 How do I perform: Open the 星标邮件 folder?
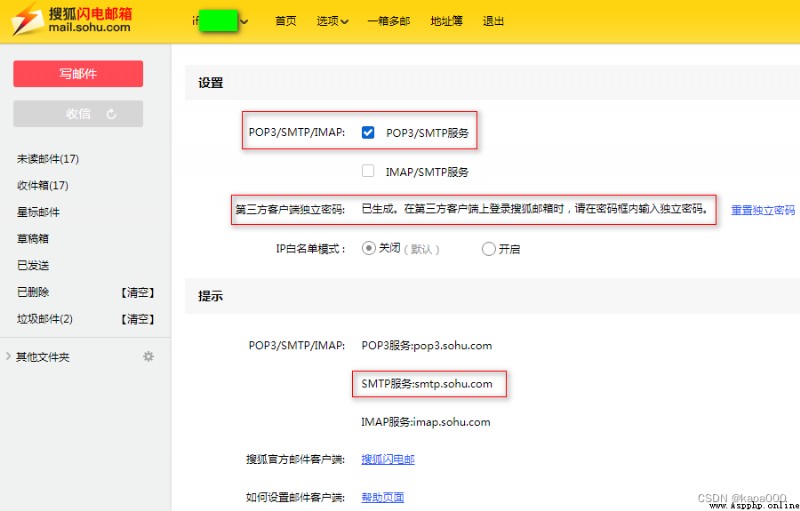38,212
